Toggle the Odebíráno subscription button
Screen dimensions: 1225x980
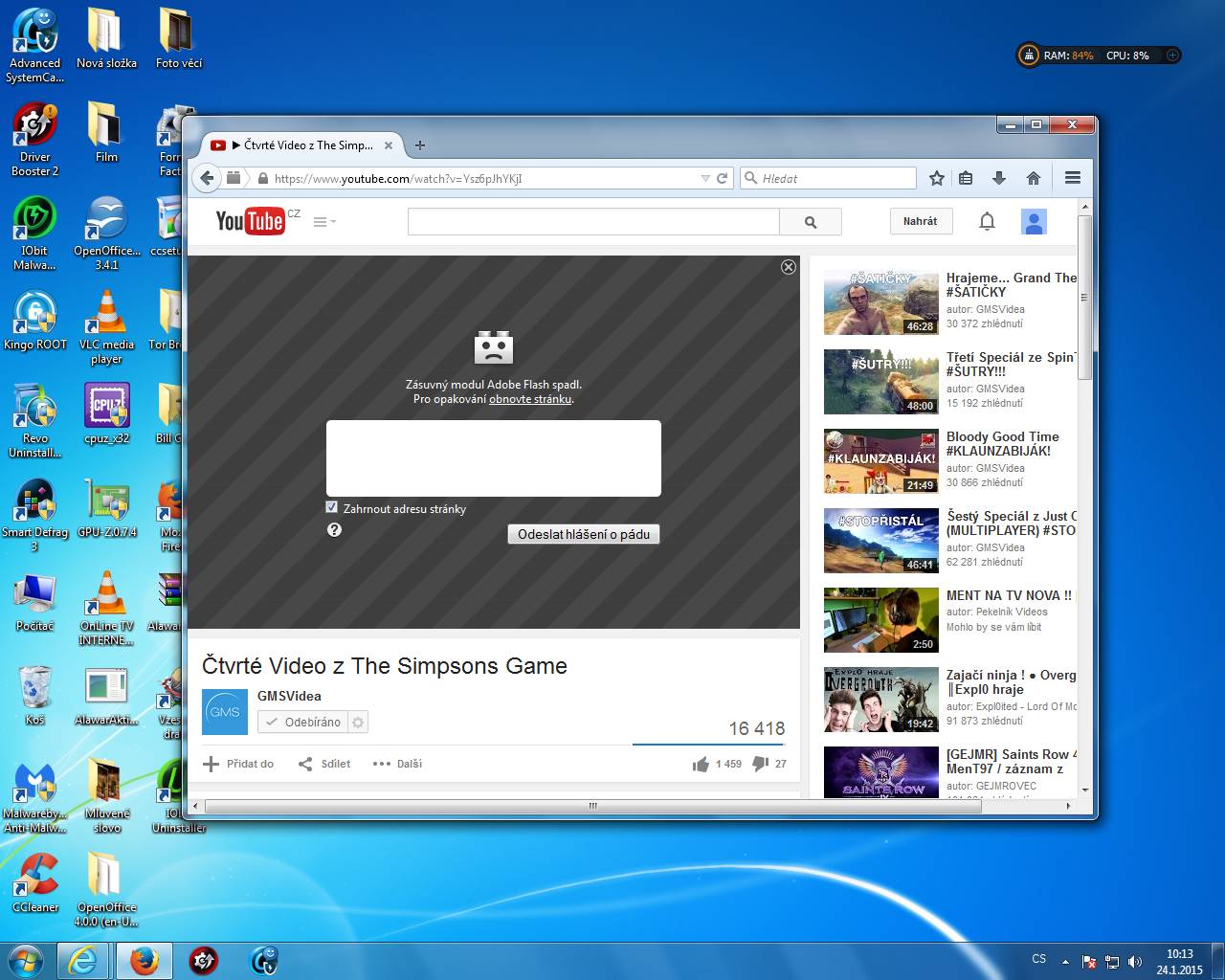tap(302, 722)
